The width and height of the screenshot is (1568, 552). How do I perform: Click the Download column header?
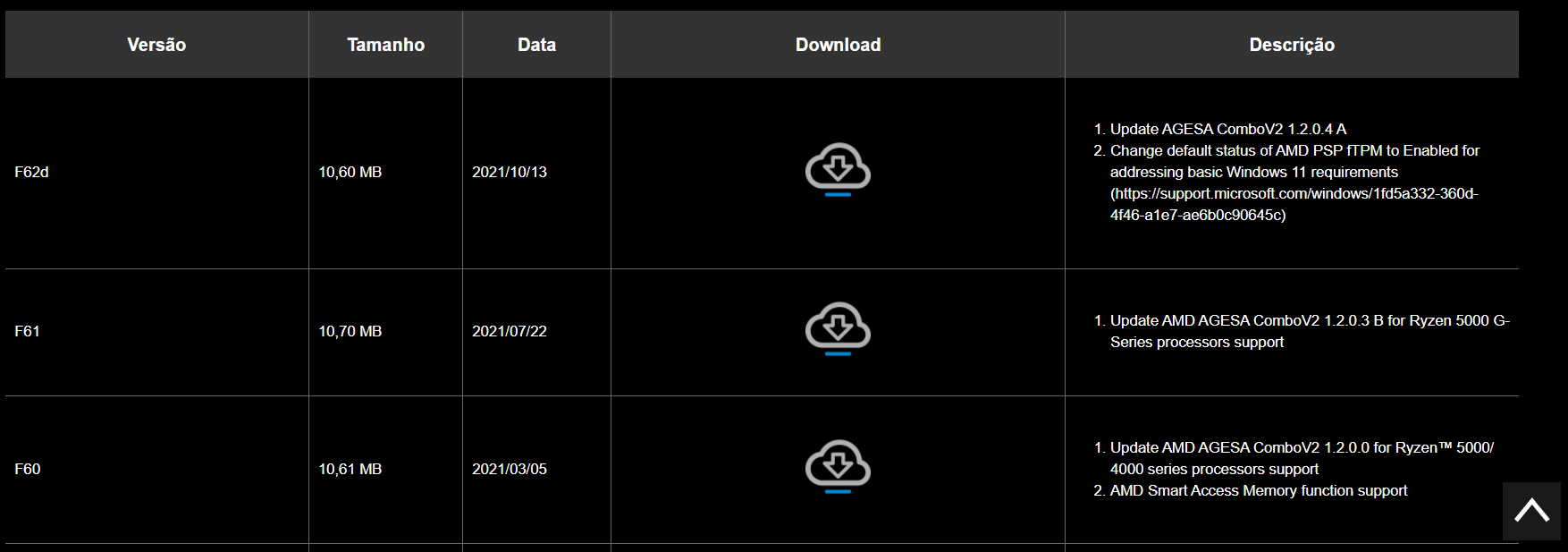click(838, 45)
